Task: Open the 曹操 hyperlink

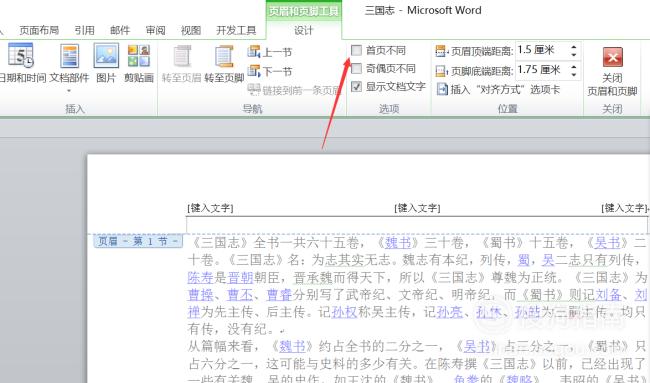Action: tap(200, 295)
